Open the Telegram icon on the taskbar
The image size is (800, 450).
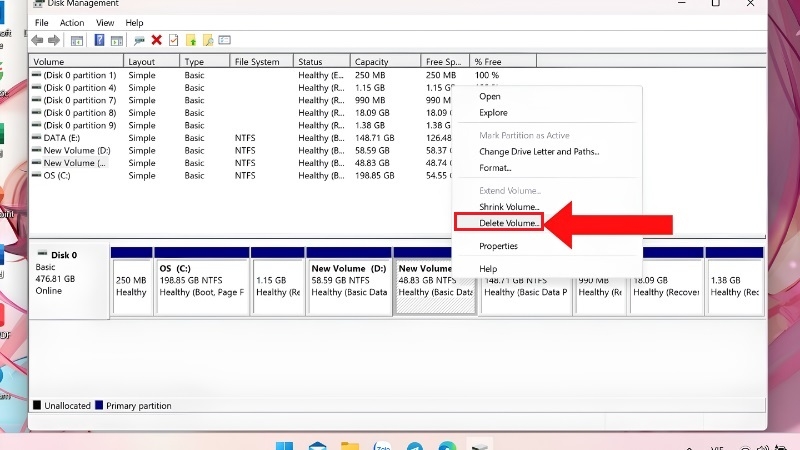[x=415, y=445]
